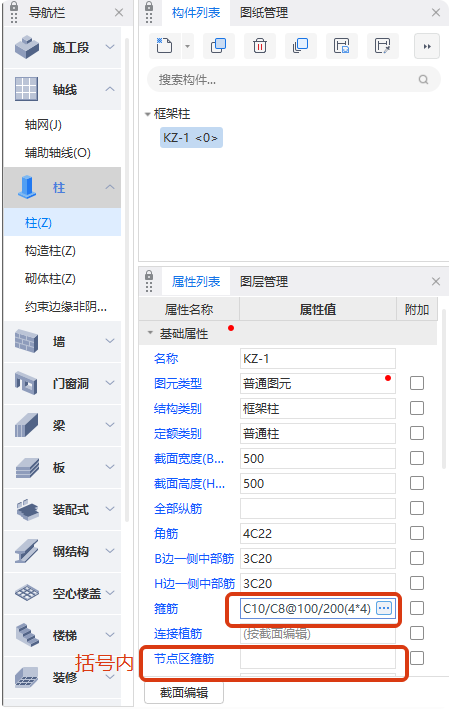Click the 搜索构件 search field
The width and height of the screenshot is (449, 709).
(294, 80)
